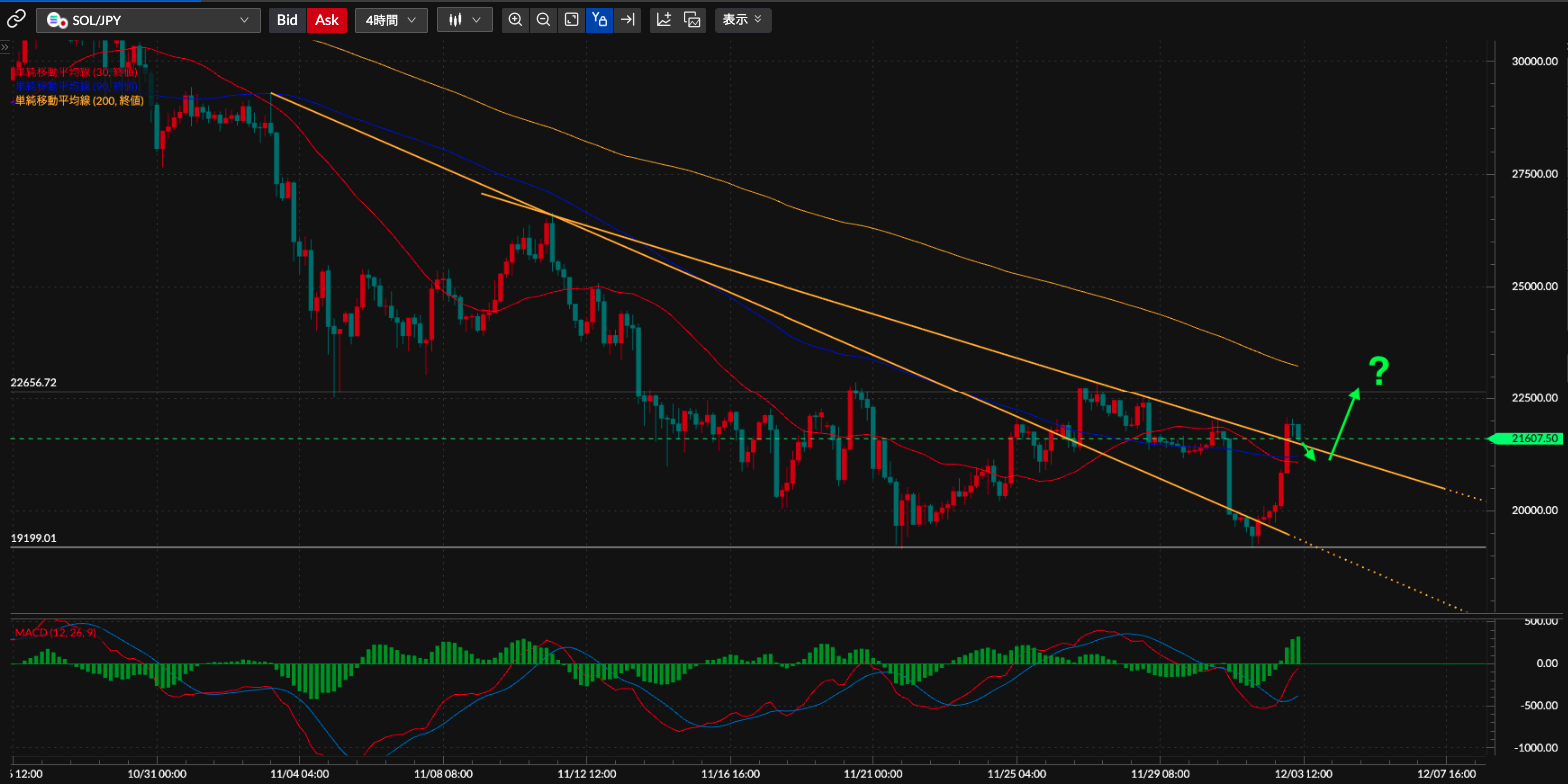Toggle the Y-axis lock button
Image resolution: width=1568 pixels, height=784 pixels.
[599, 20]
